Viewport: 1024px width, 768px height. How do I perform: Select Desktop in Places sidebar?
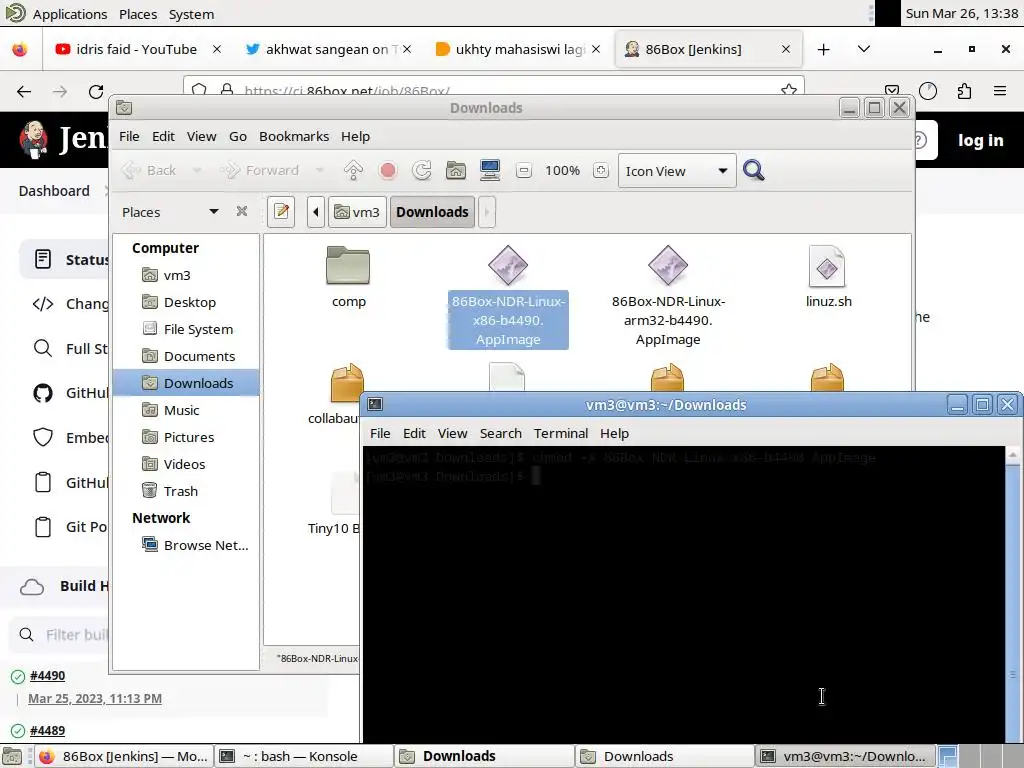pos(189,302)
